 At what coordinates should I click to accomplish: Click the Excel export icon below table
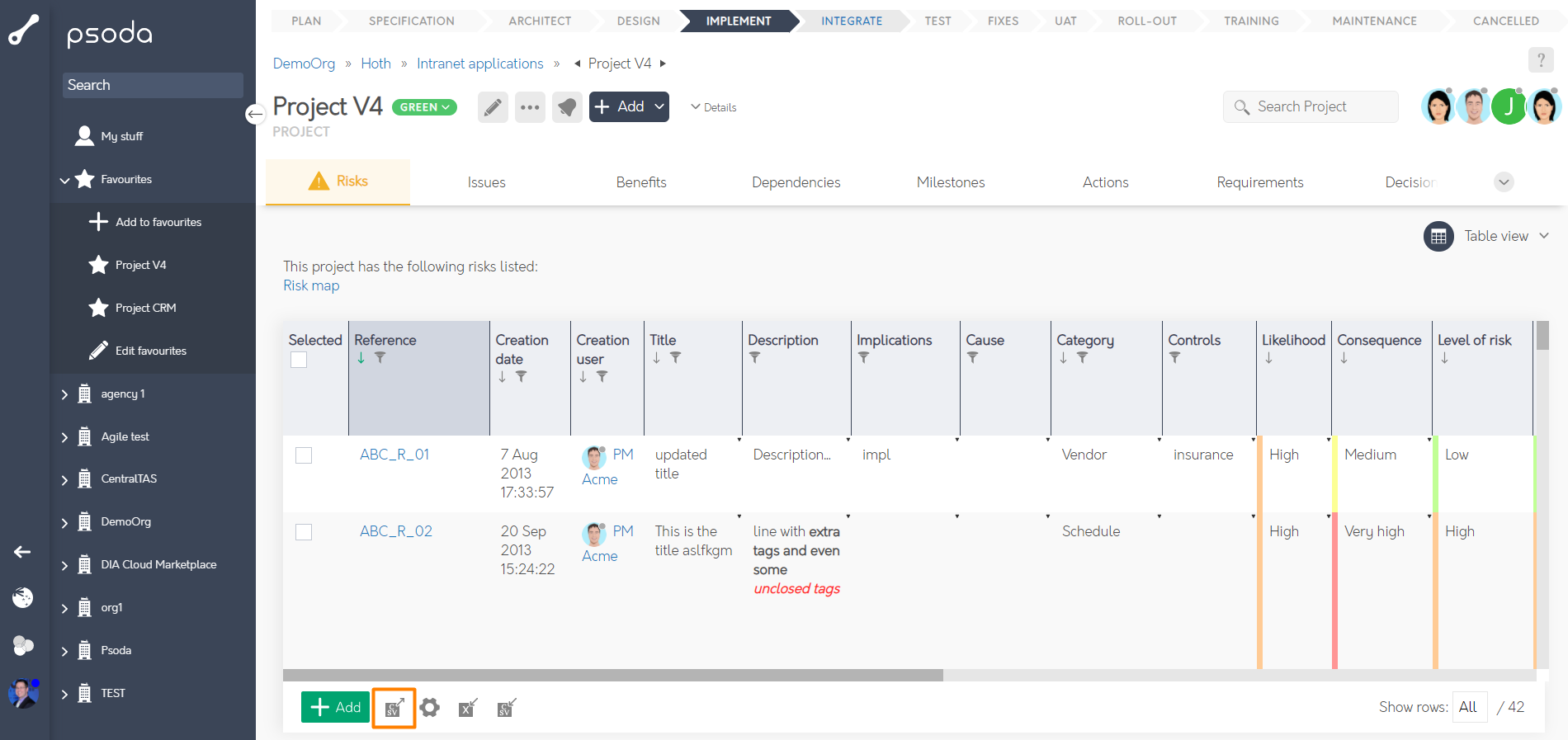468,708
